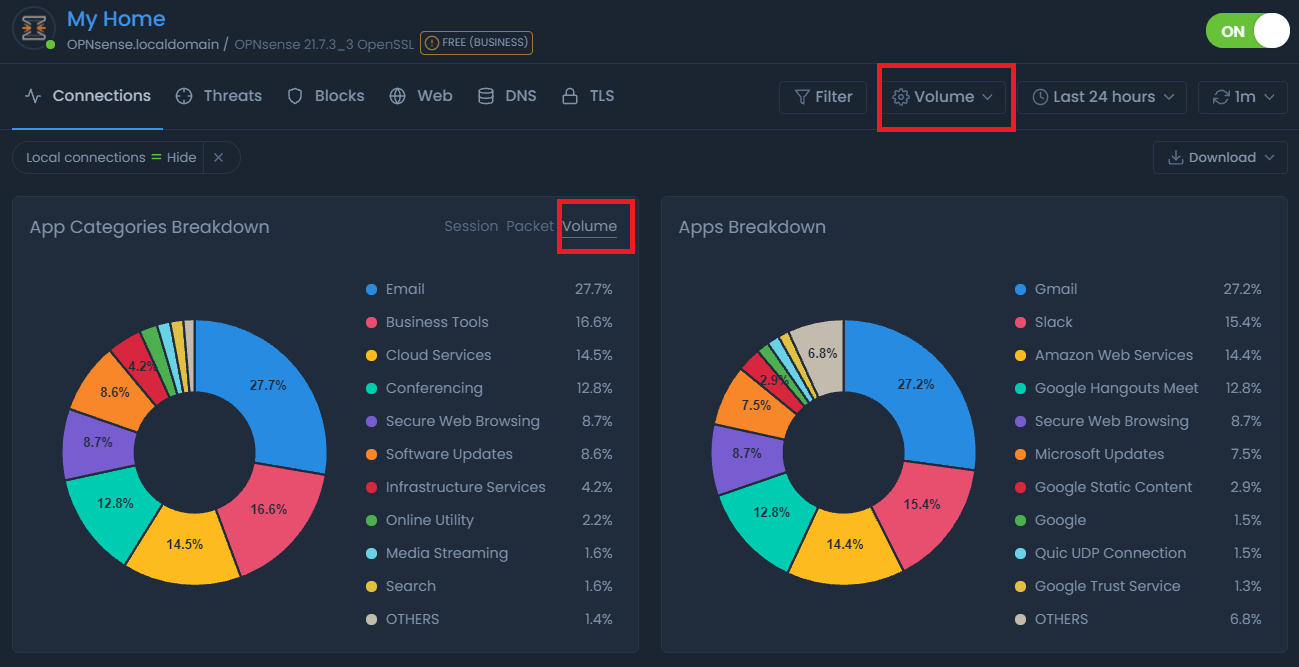Switch breakdown to Packet view
This screenshot has width=1299, height=667.
tap(530, 226)
